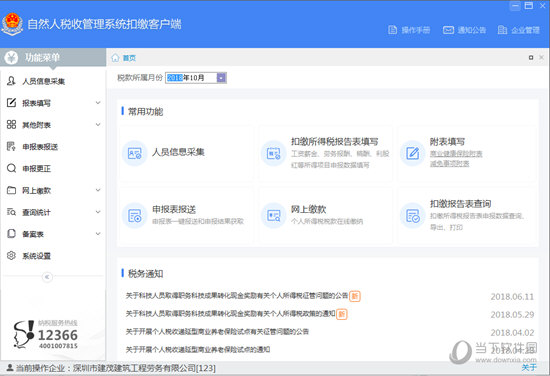The height and width of the screenshot is (376, 550).
Task: Close the 首页 tab panel
Action: [x=541, y=58]
